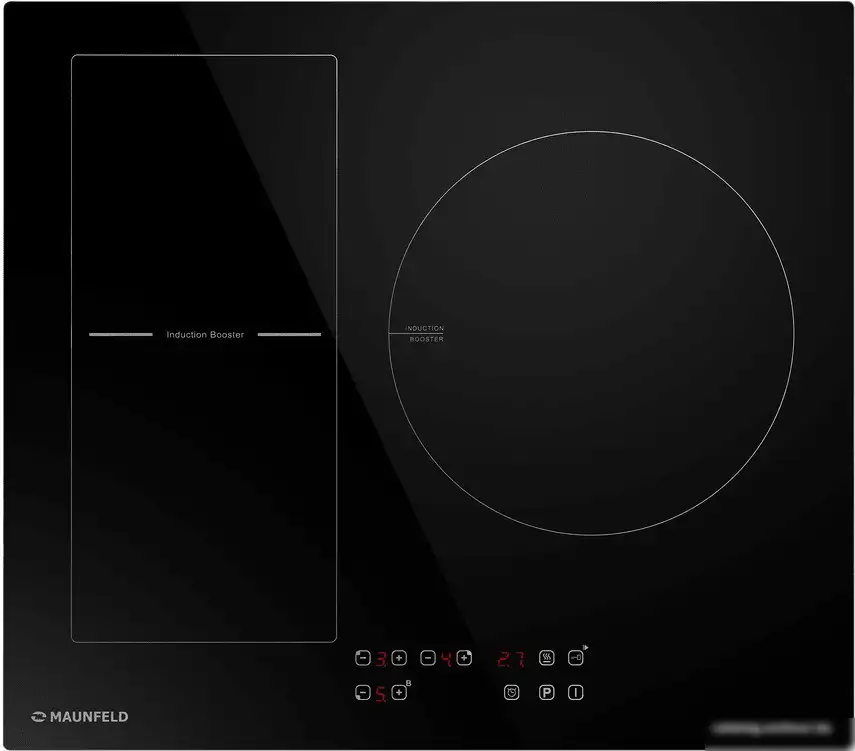Viewport: 855px width, 751px height.
Task: Click the Induction Booster label on left zone
Action: coord(205,335)
